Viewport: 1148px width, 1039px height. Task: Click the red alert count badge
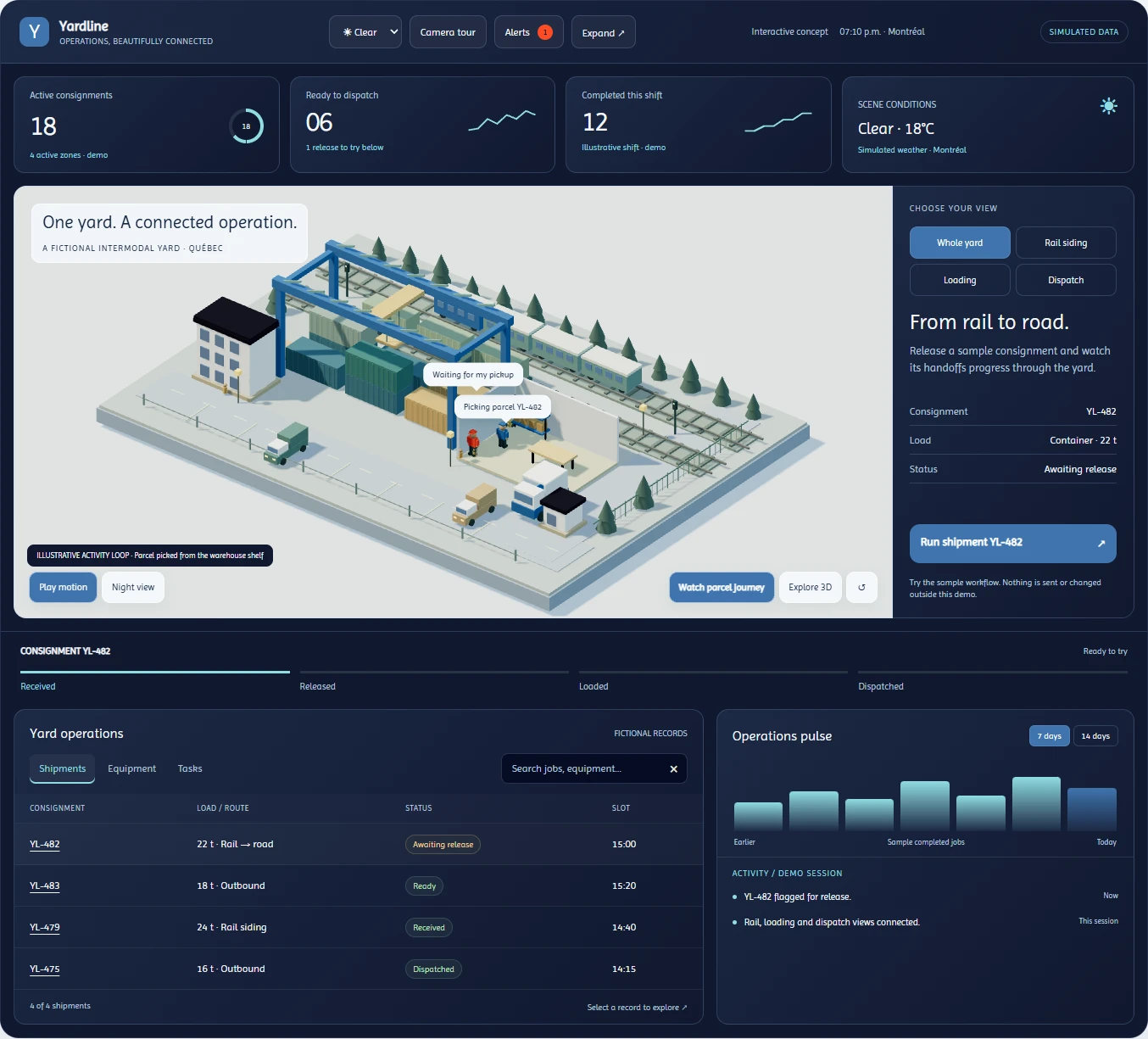pyautogui.click(x=545, y=32)
